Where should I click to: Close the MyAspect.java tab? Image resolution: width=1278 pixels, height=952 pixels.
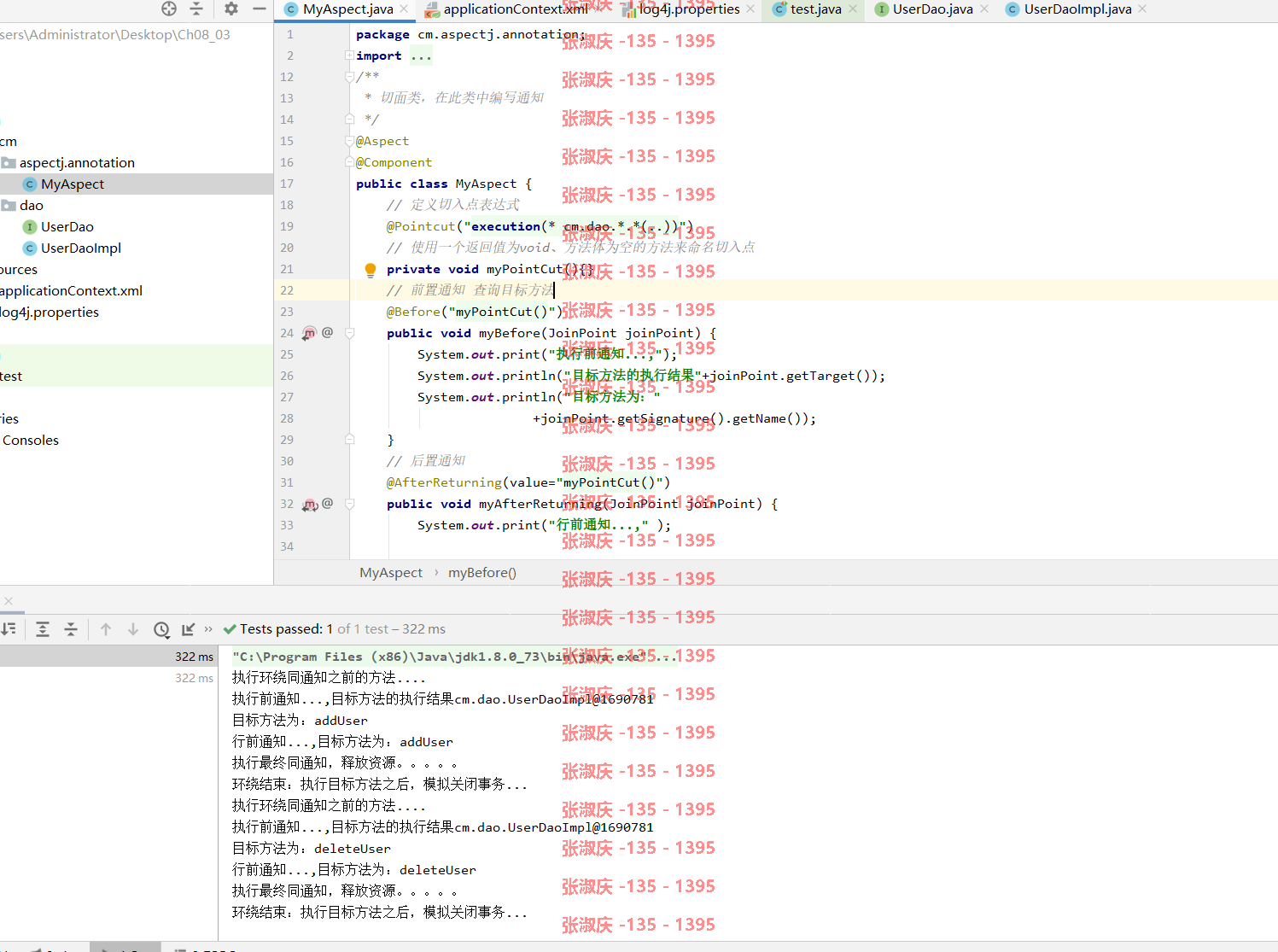405,9
